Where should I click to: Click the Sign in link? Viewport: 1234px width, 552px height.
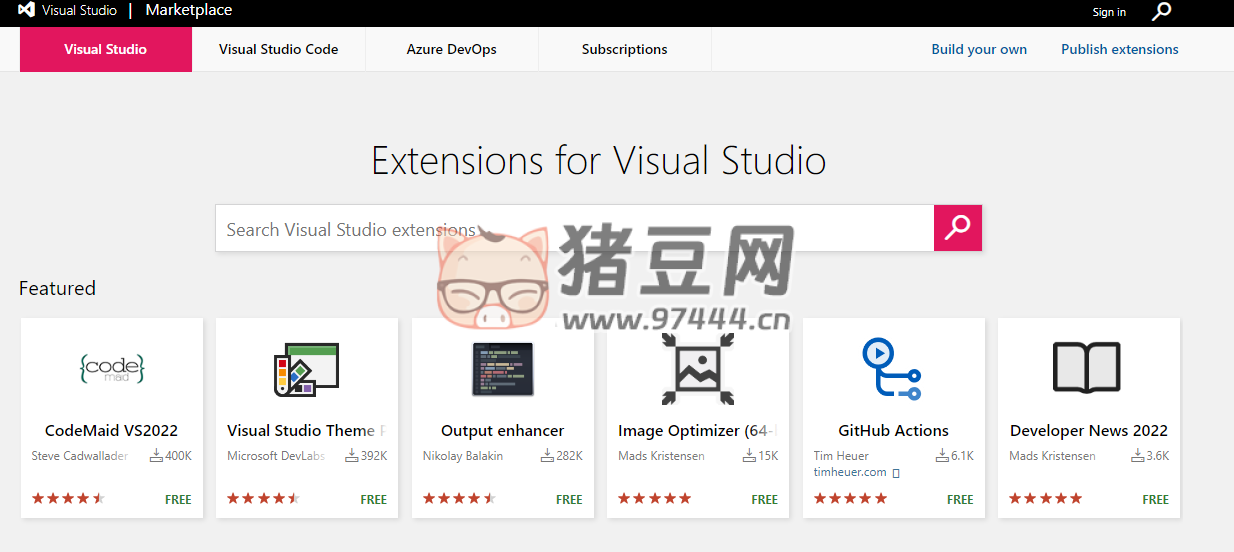1109,12
